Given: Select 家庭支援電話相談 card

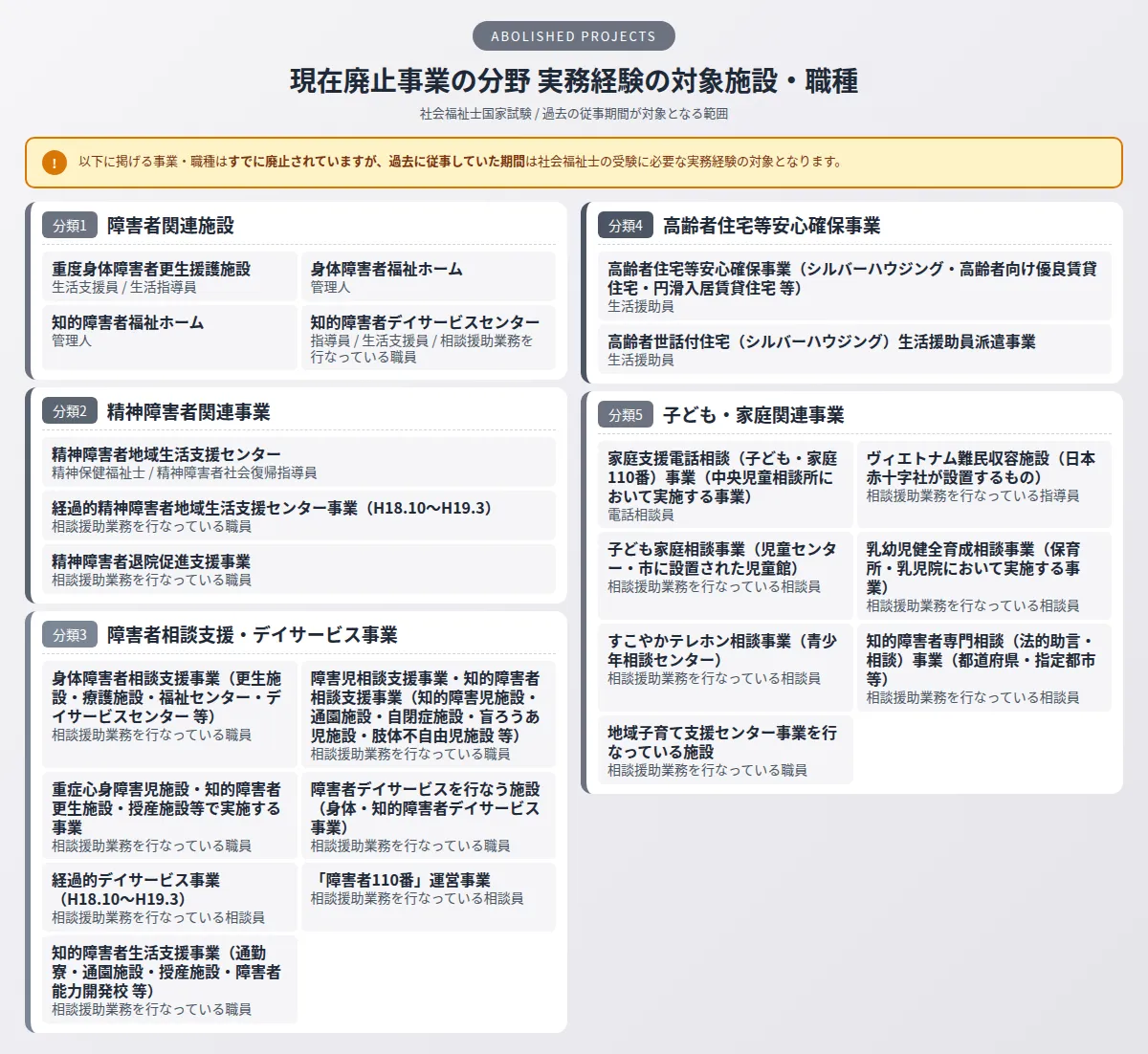Looking at the screenshot, I should point(725,484).
